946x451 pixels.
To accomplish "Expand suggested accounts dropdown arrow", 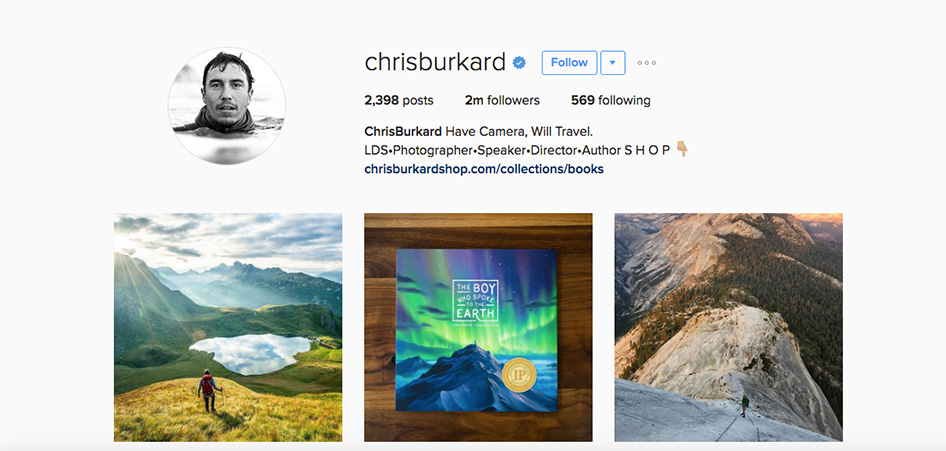I will [612, 63].
